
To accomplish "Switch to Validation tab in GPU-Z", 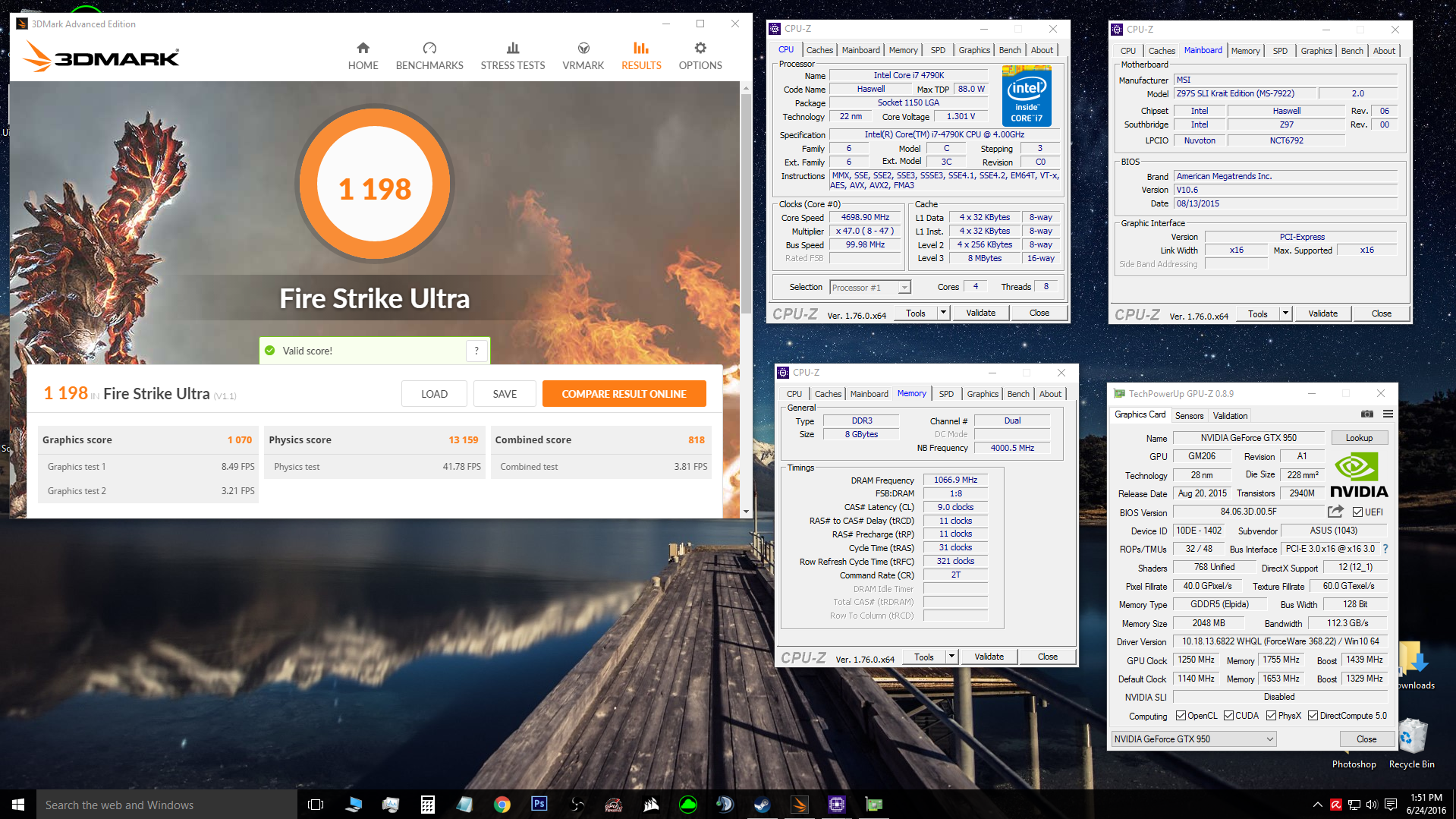I will click(x=1230, y=416).
